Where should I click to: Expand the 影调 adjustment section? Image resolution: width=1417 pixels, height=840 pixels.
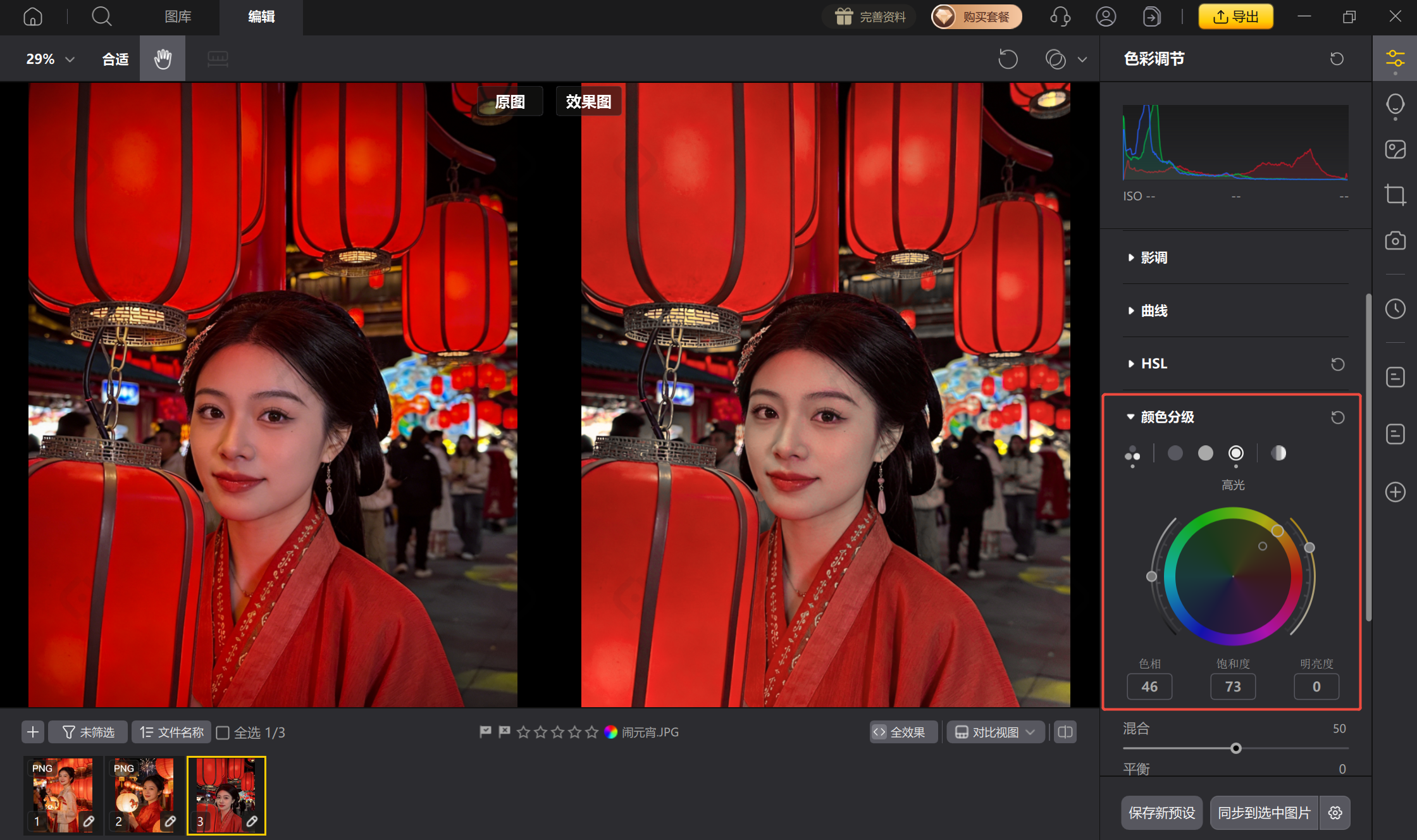coord(1153,257)
